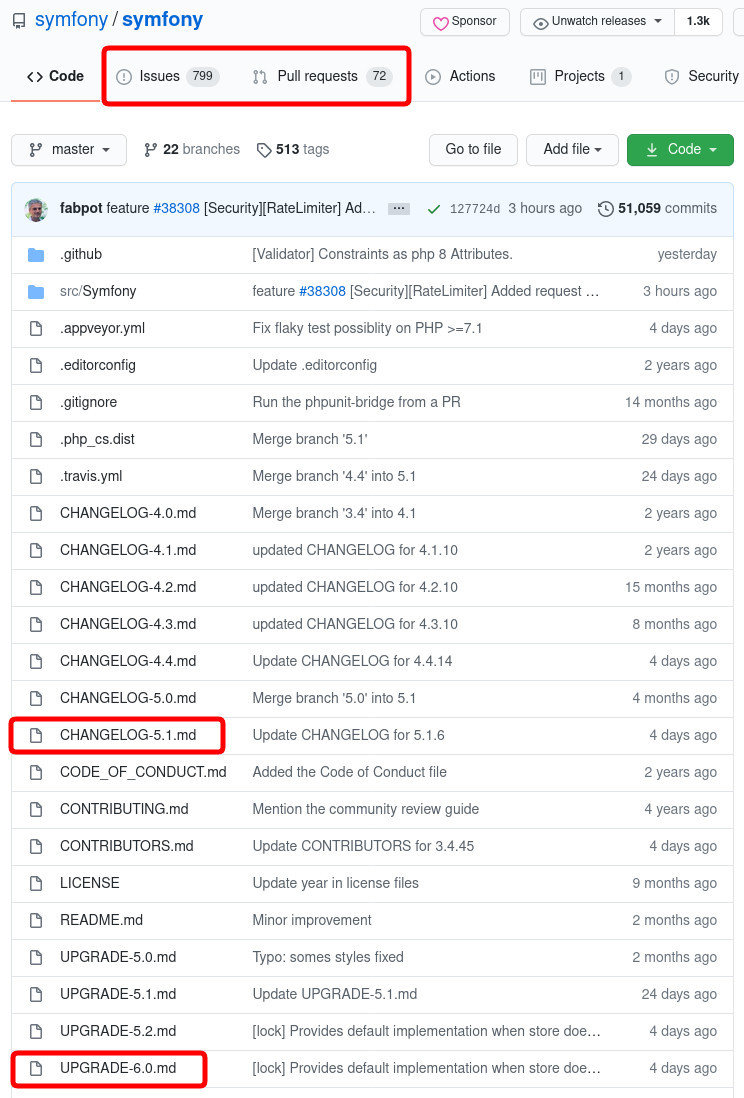
Task: Click the file icon next to .php_cs.dist
Action: (36, 440)
